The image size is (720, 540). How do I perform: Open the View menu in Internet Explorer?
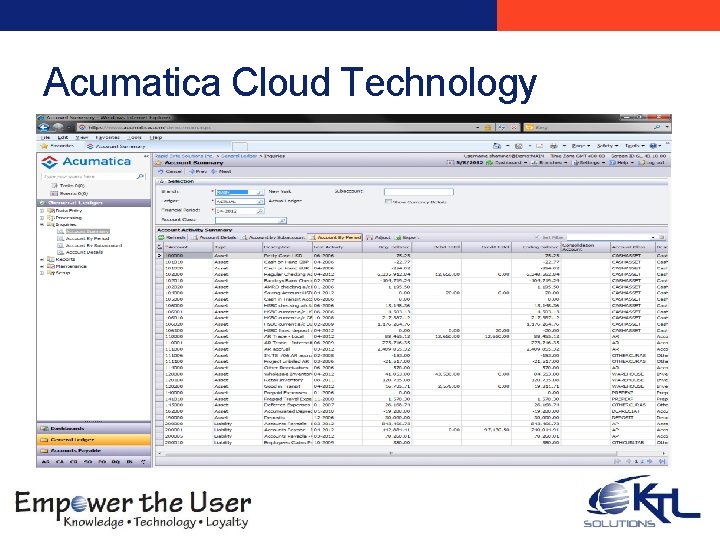click(x=82, y=137)
